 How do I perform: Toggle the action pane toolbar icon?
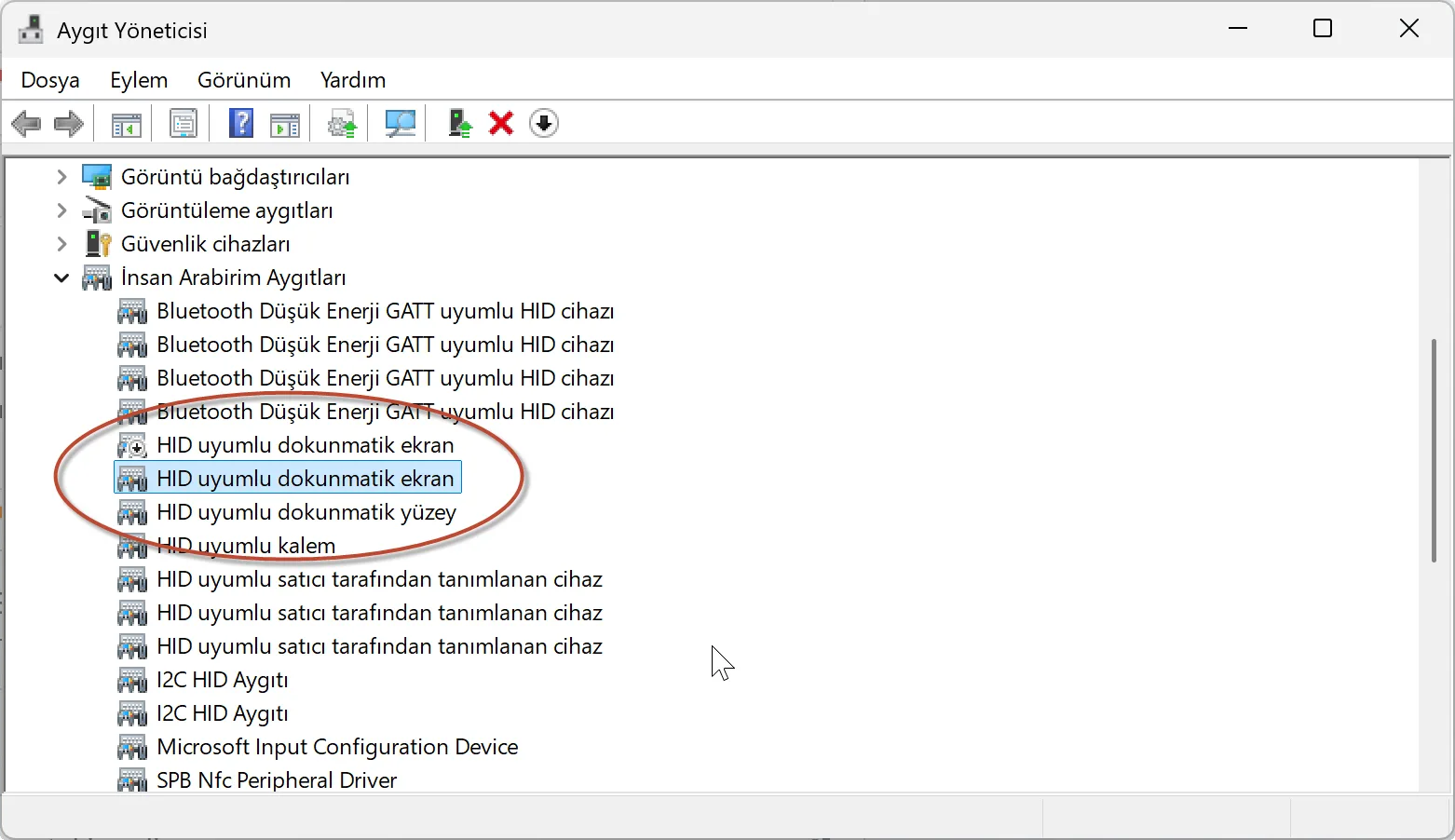pyautogui.click(x=285, y=123)
